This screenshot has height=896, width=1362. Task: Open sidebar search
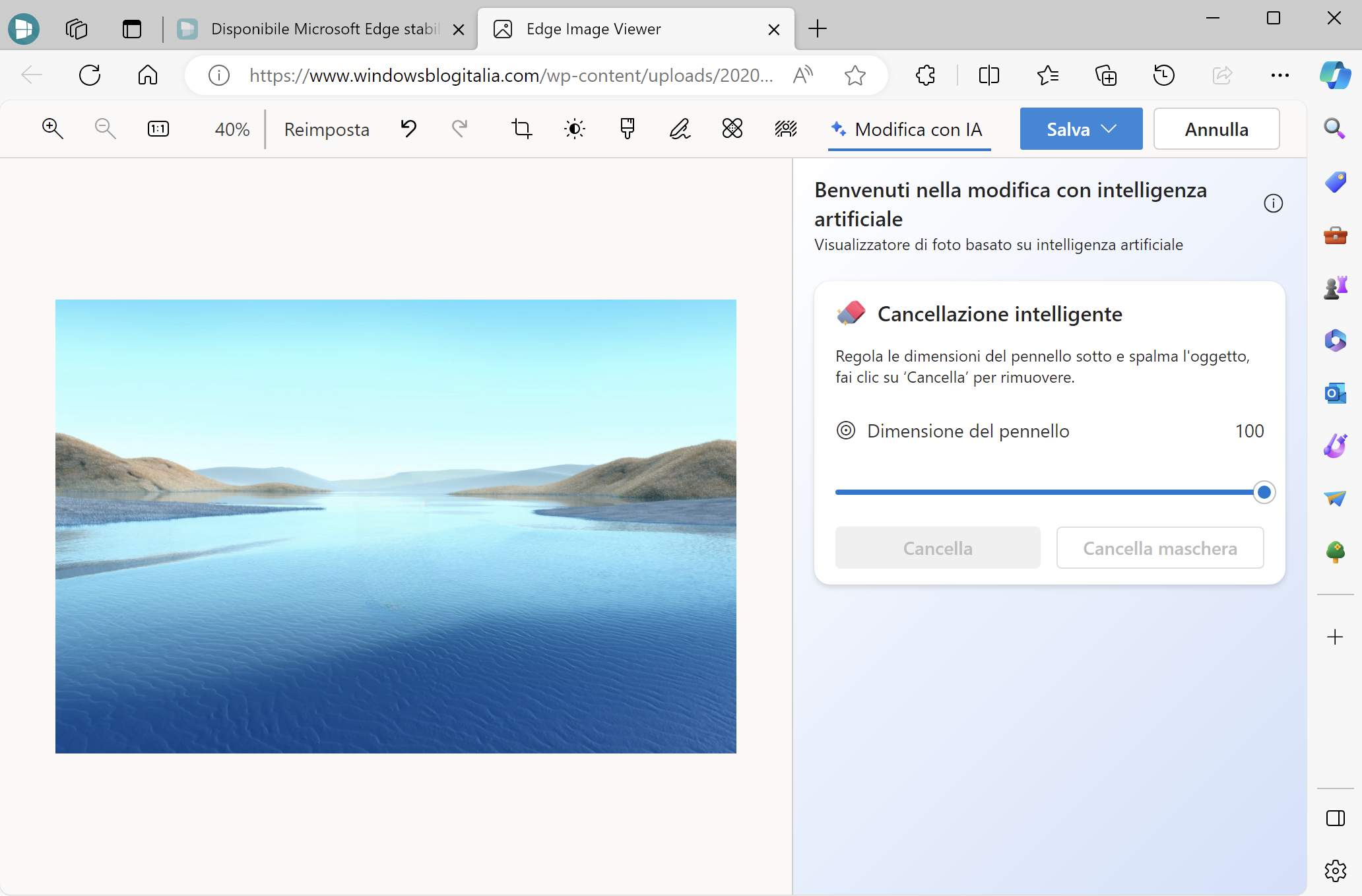point(1335,129)
